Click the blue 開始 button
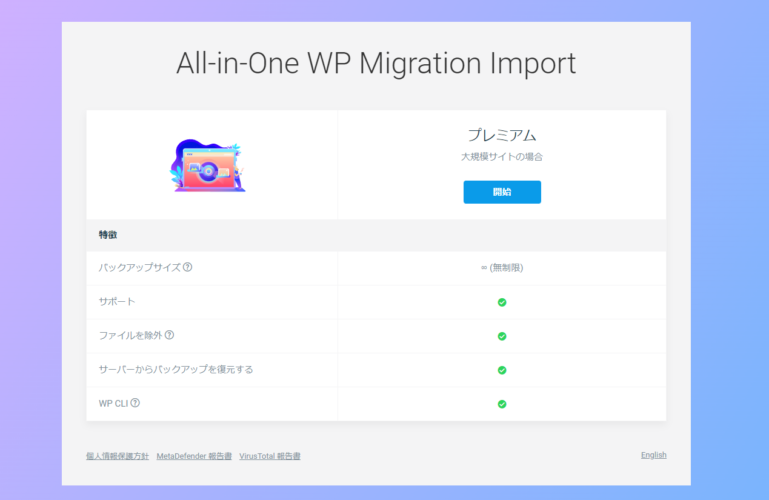This screenshot has width=769, height=500. point(502,192)
